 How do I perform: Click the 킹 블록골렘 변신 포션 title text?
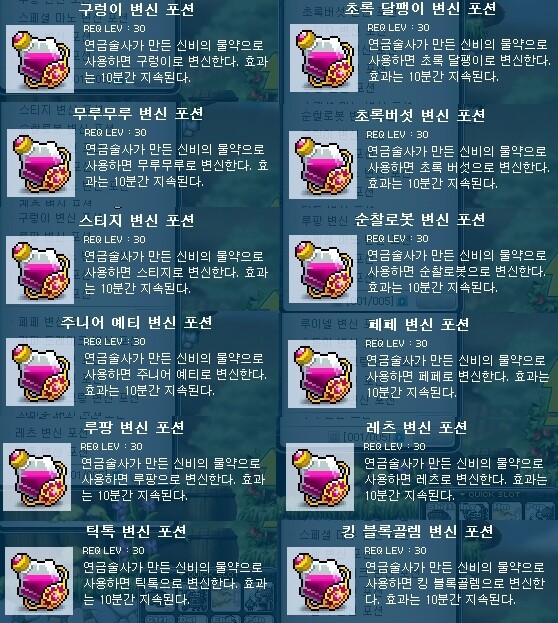(x=417, y=531)
